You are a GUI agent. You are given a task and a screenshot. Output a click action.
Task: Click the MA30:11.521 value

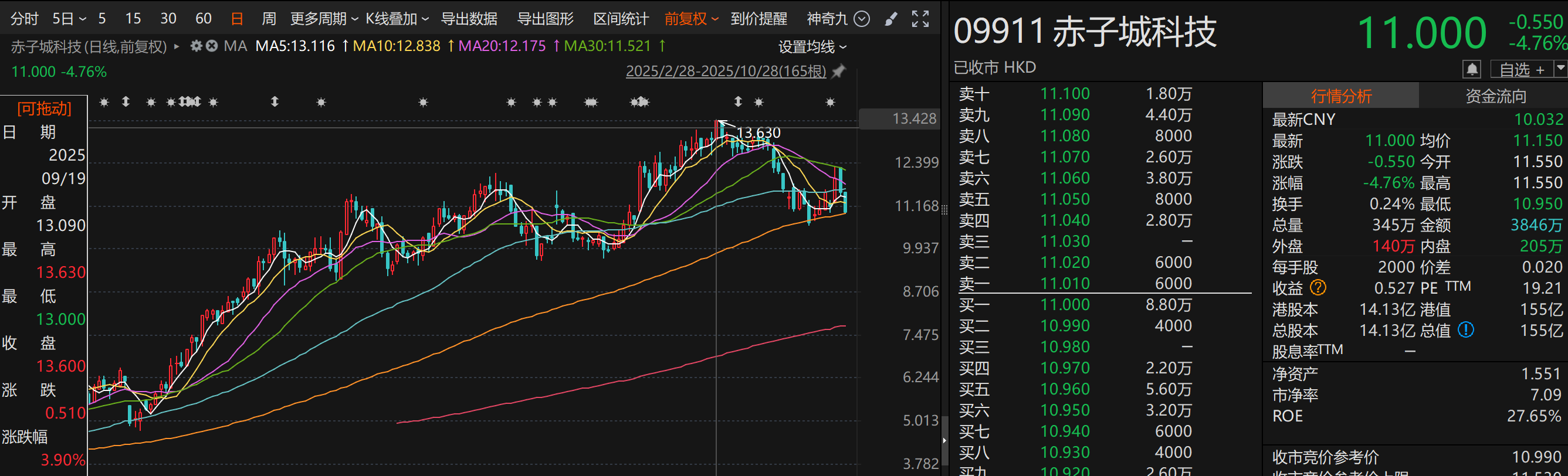pos(608,46)
